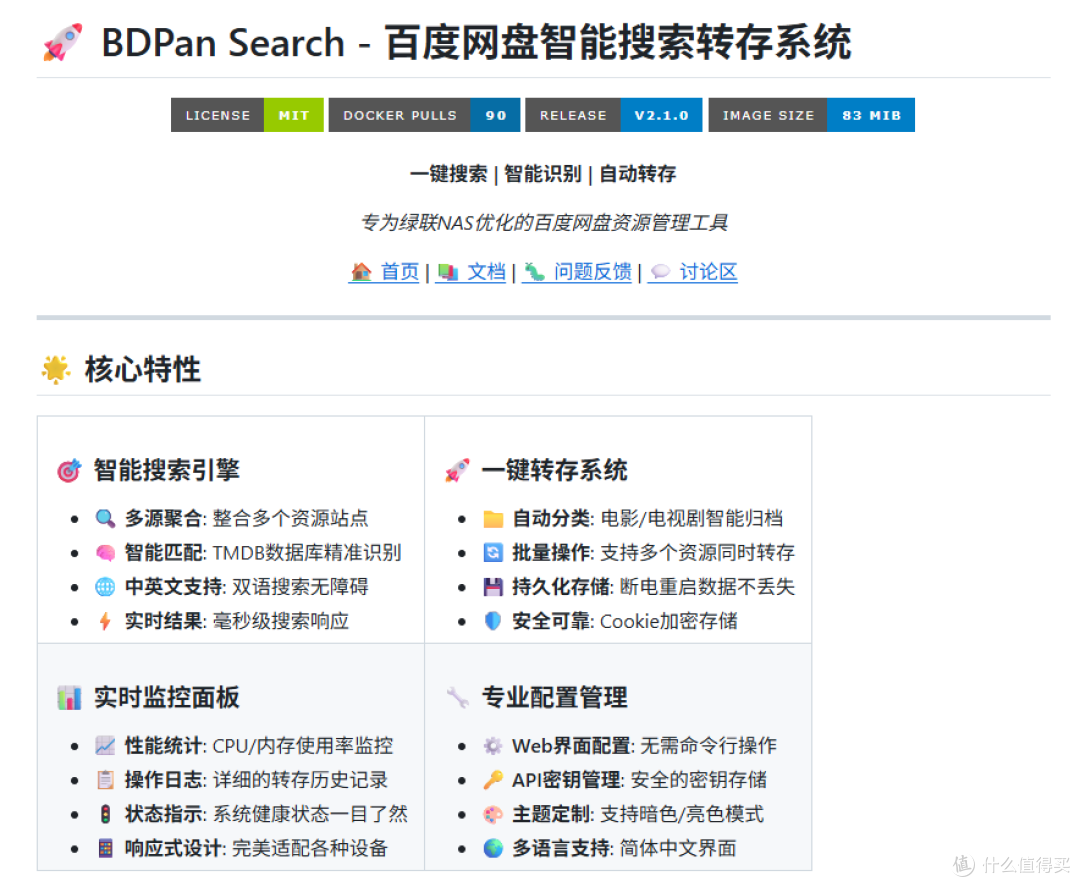Image resolution: width=1080 pixels, height=887 pixels.
Task: Click the shield icon beside 安全可靠
Action: [493, 621]
